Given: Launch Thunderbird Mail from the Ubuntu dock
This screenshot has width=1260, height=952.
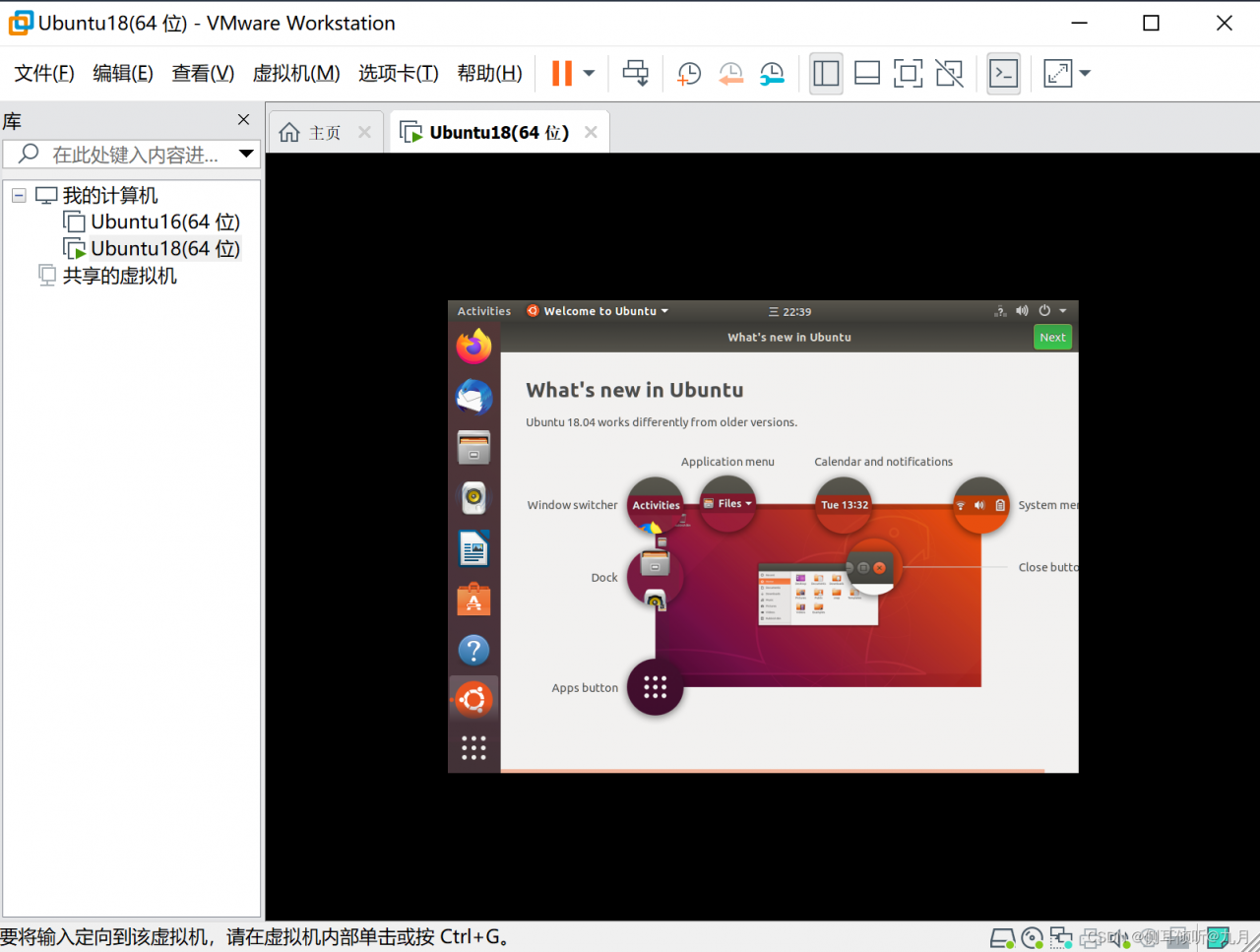Looking at the screenshot, I should click(473, 397).
